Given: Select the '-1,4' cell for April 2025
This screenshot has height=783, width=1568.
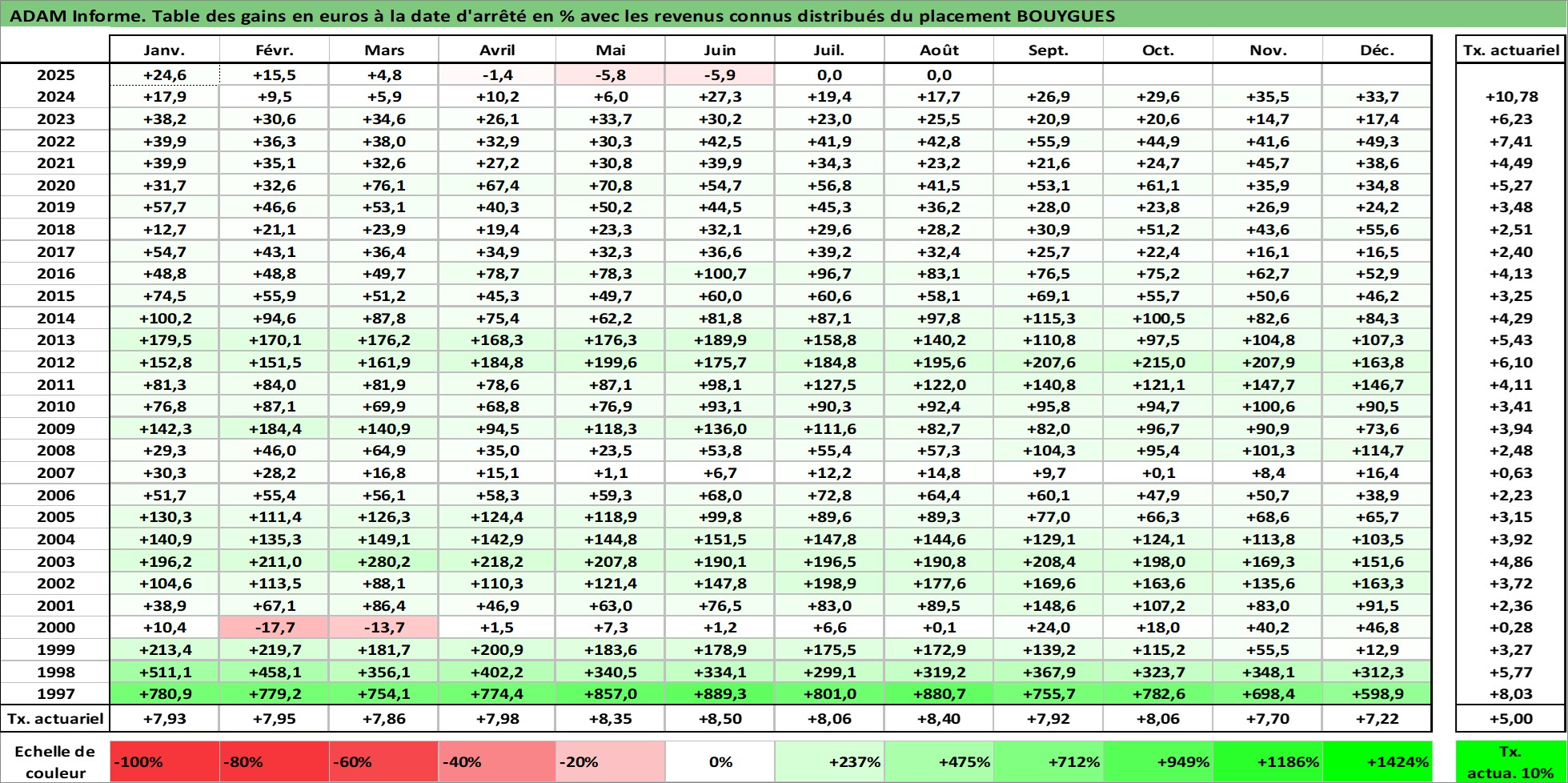Looking at the screenshot, I should pos(497,75).
